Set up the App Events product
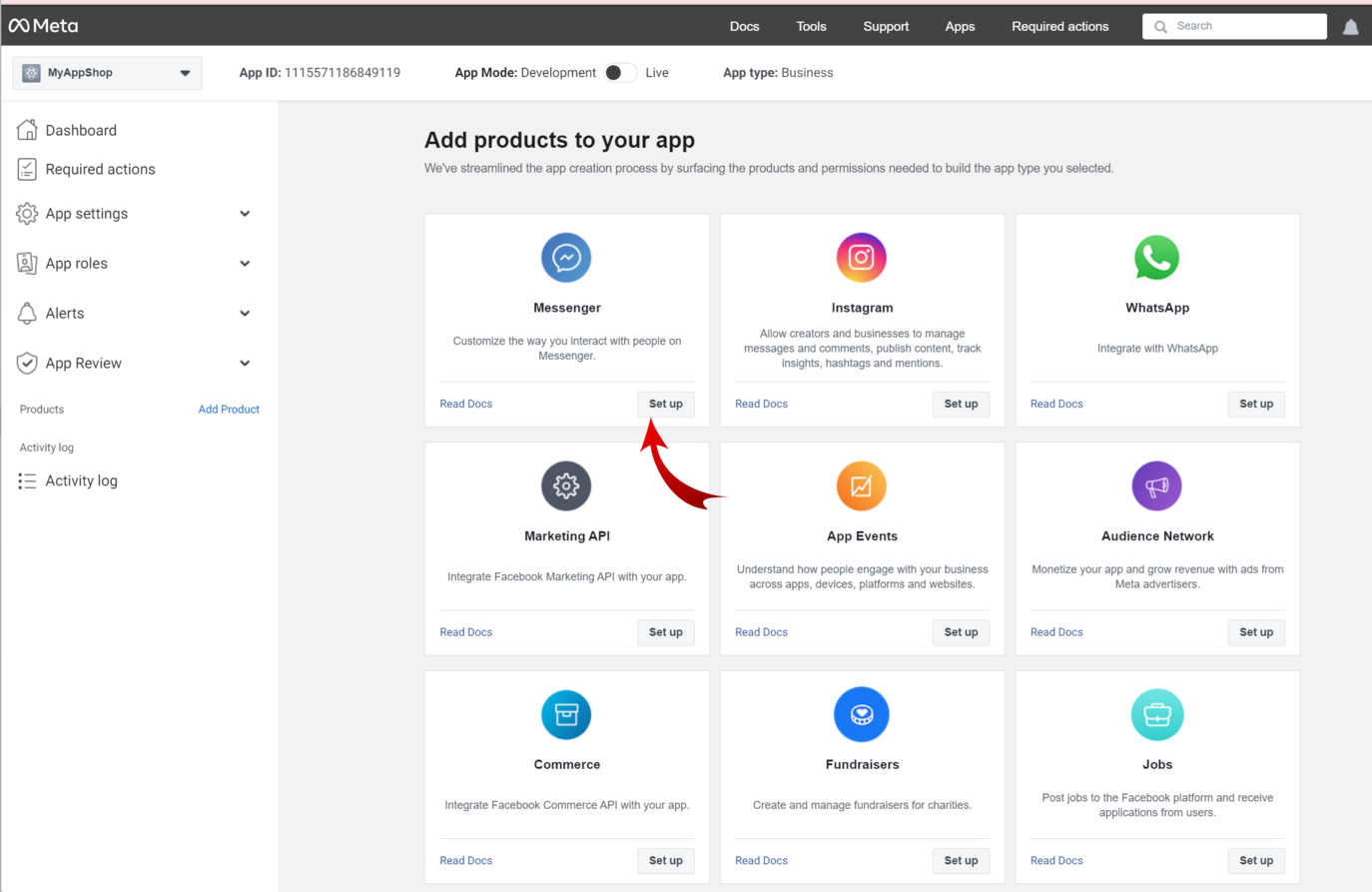 point(961,632)
